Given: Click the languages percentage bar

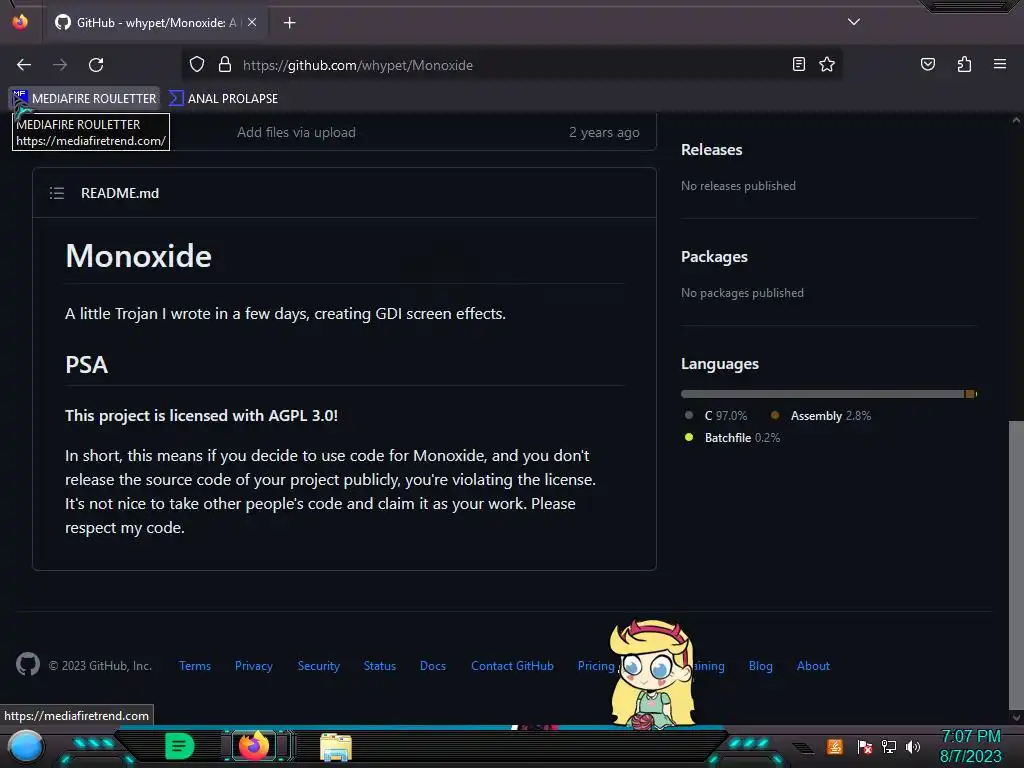Looking at the screenshot, I should click(x=829, y=394).
